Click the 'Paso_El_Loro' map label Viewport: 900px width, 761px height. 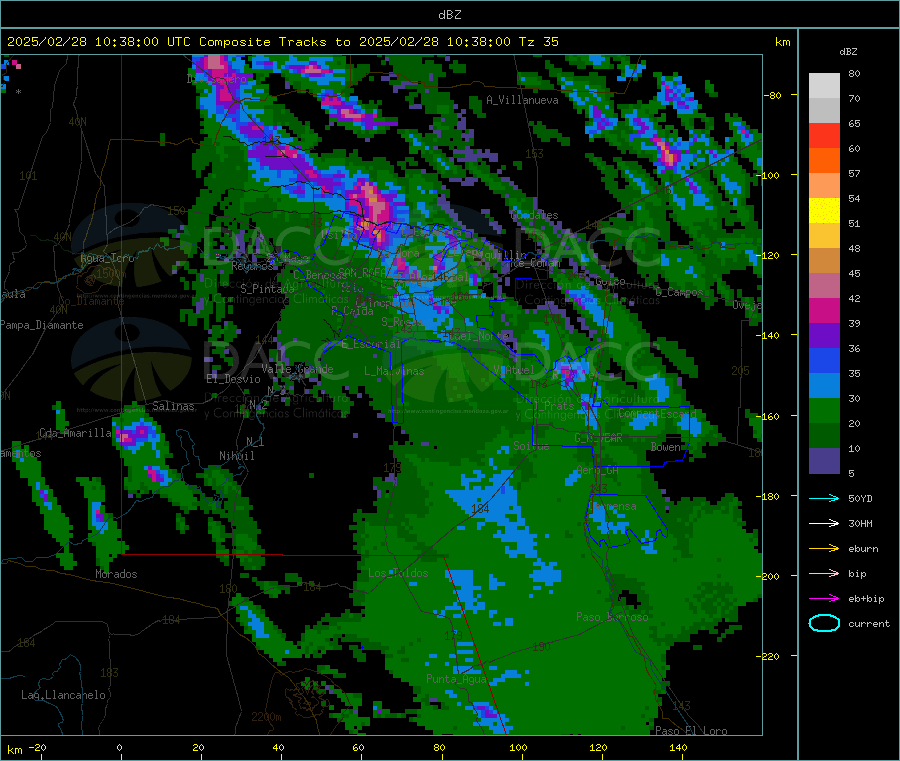point(691,731)
